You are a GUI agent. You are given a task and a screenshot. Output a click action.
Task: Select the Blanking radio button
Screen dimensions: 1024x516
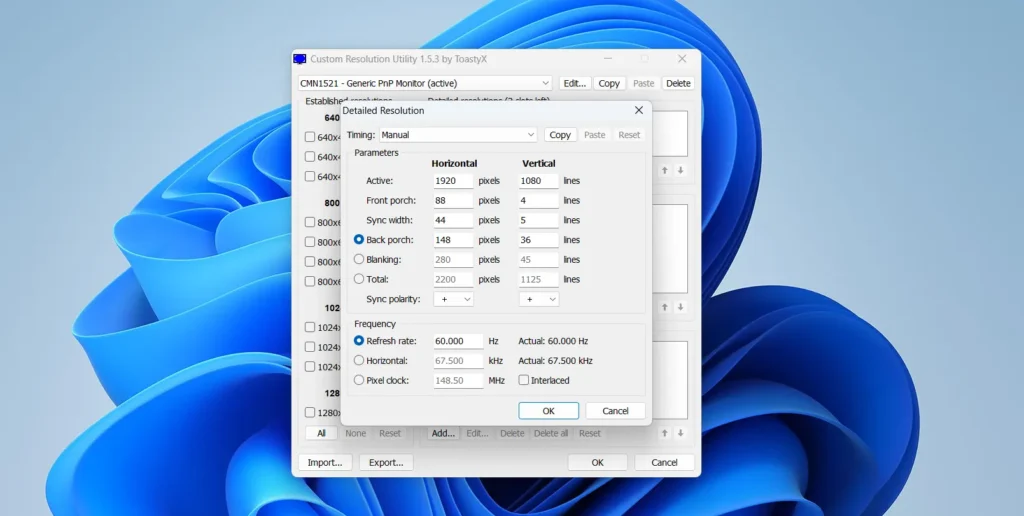pos(359,259)
